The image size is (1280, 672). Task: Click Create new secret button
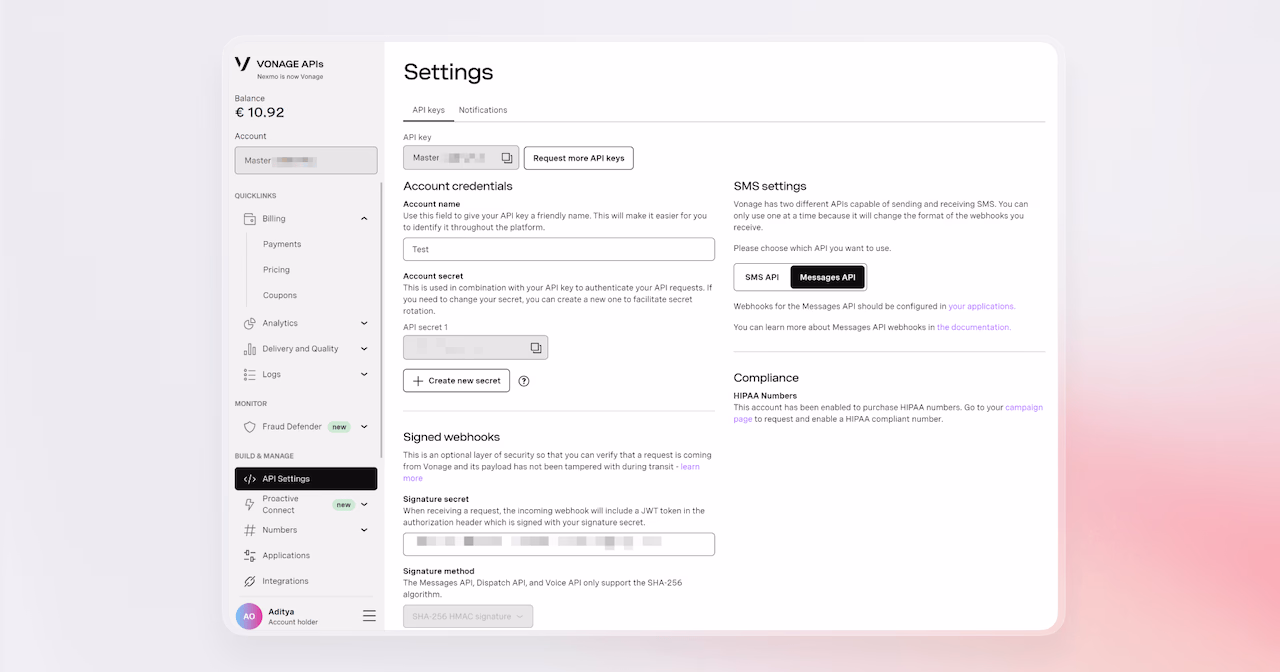(457, 381)
